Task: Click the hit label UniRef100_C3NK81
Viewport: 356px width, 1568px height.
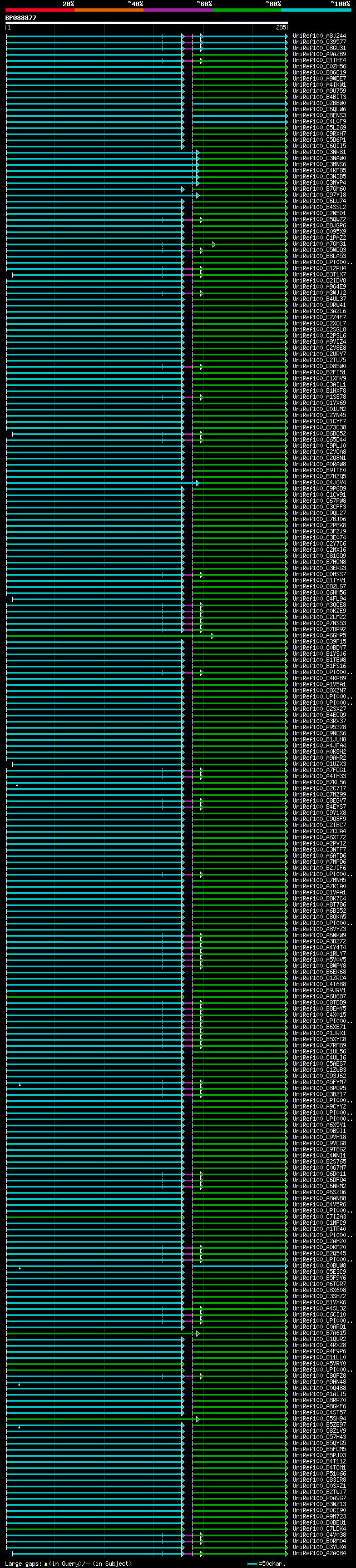Action: point(319,152)
